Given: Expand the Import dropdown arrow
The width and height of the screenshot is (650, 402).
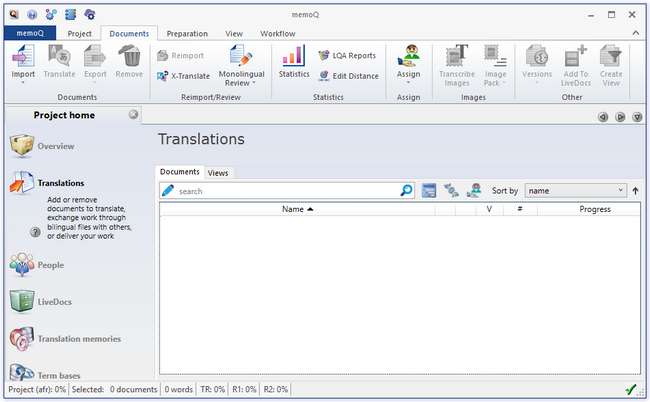Looking at the screenshot, I should pos(23,82).
